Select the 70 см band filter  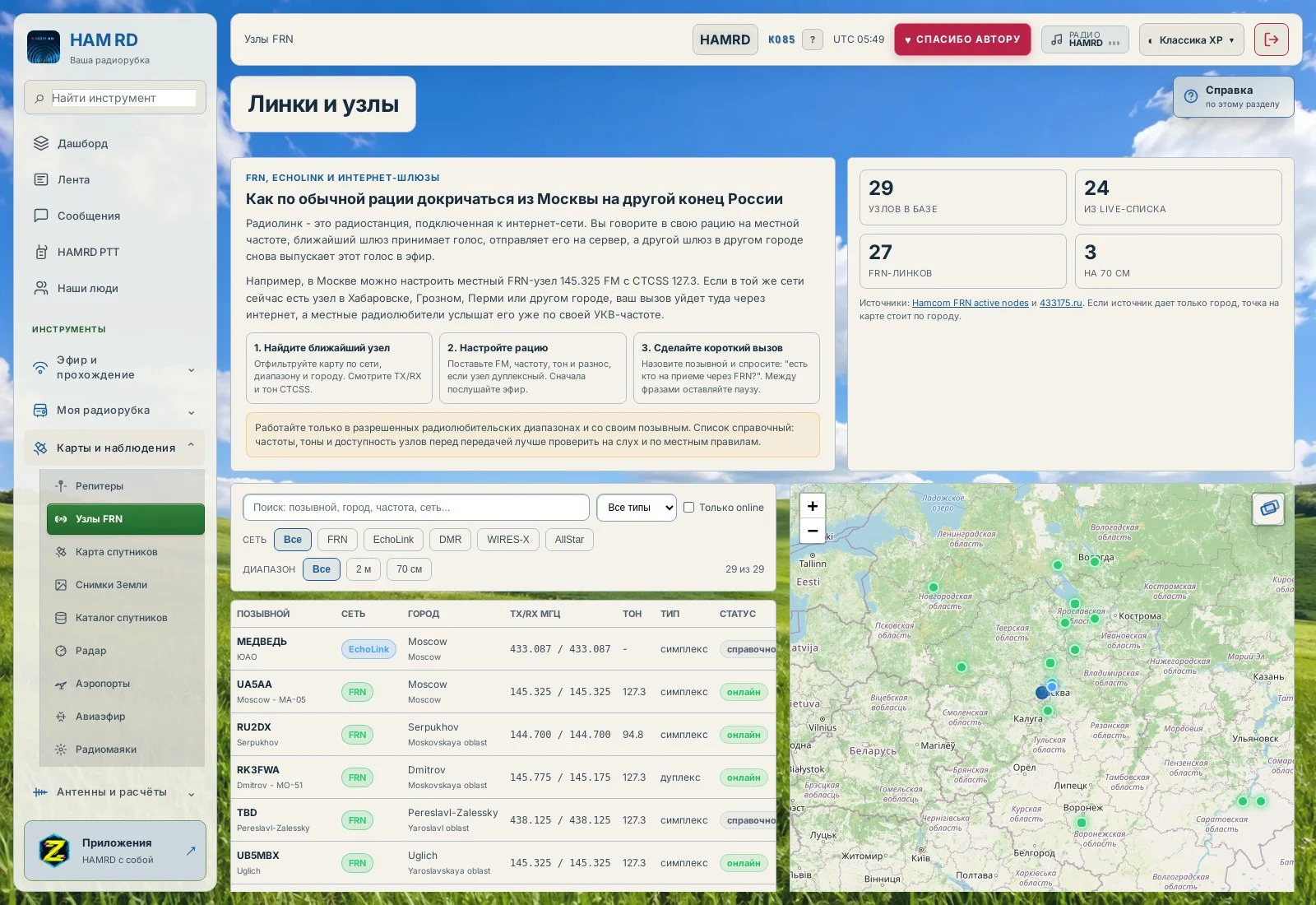[409, 569]
